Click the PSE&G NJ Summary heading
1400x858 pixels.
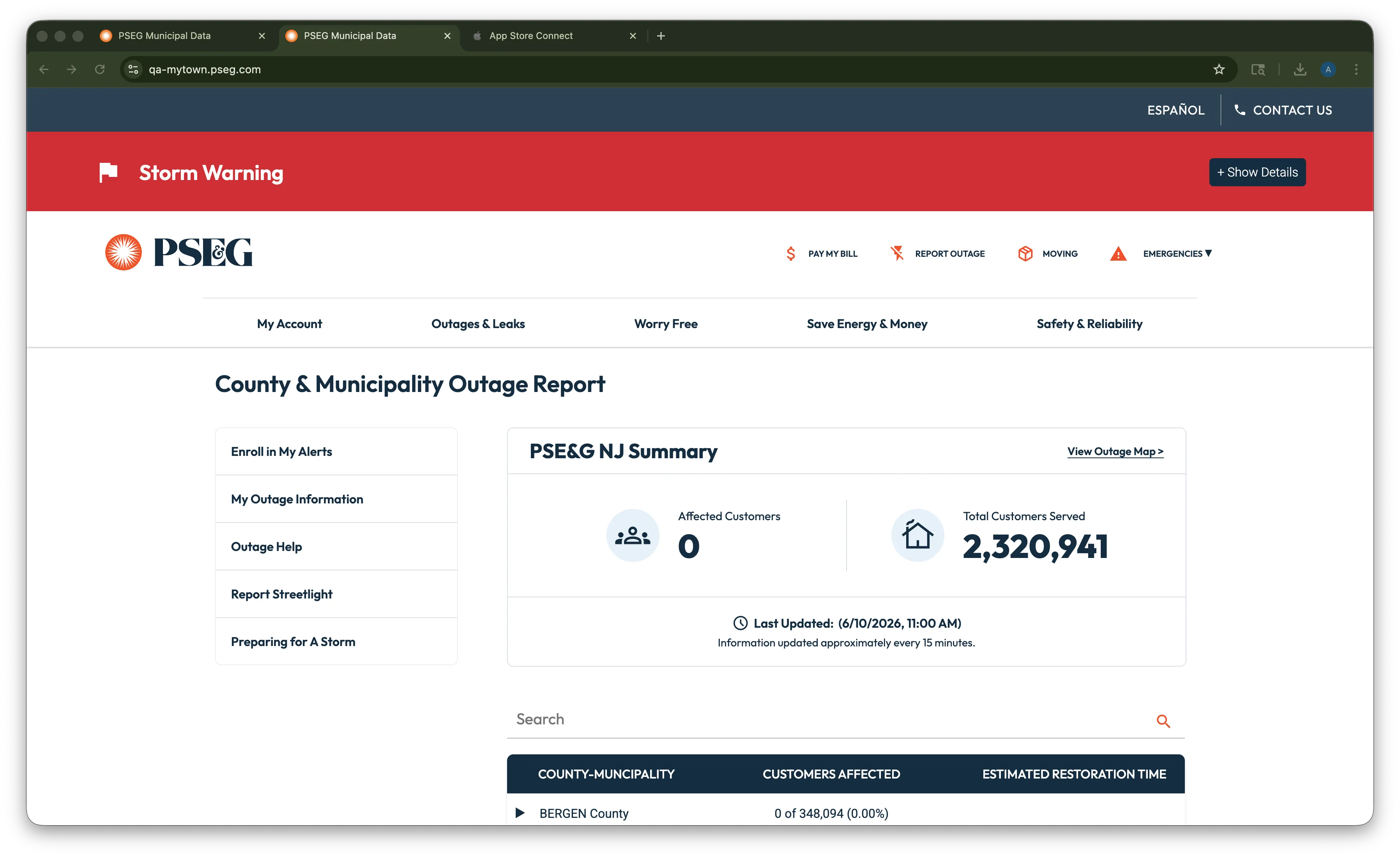(623, 452)
